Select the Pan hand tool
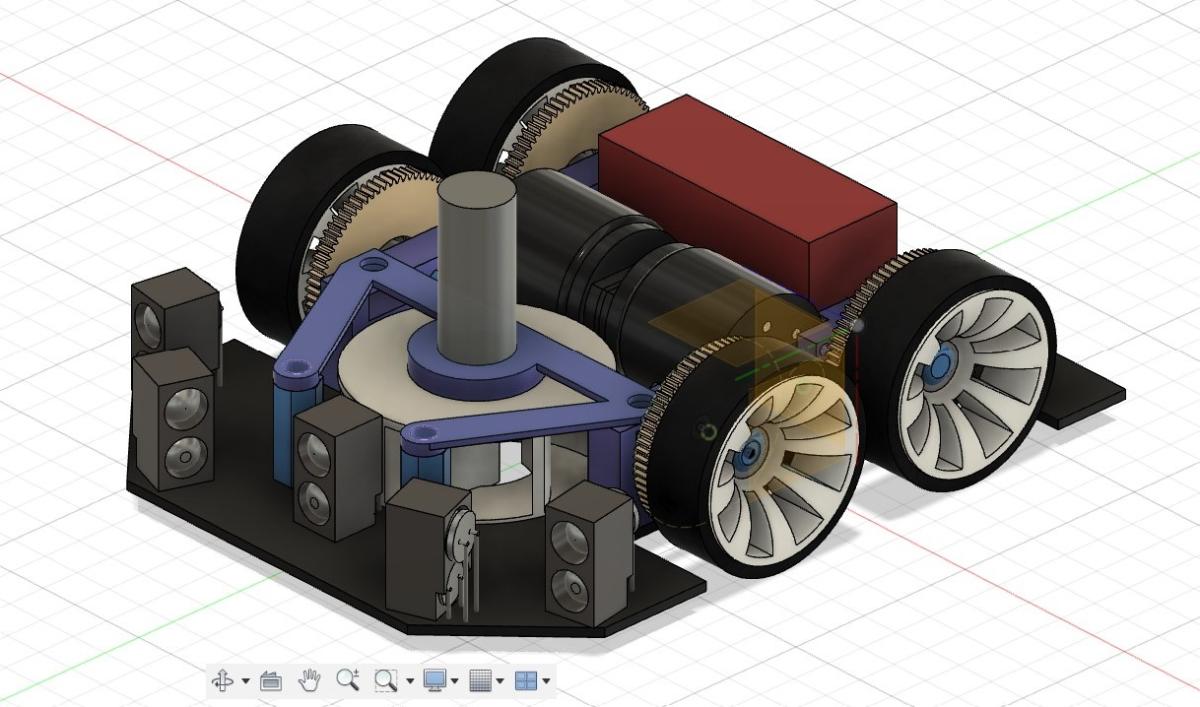Viewport: 1200px width, 707px height. 309,681
